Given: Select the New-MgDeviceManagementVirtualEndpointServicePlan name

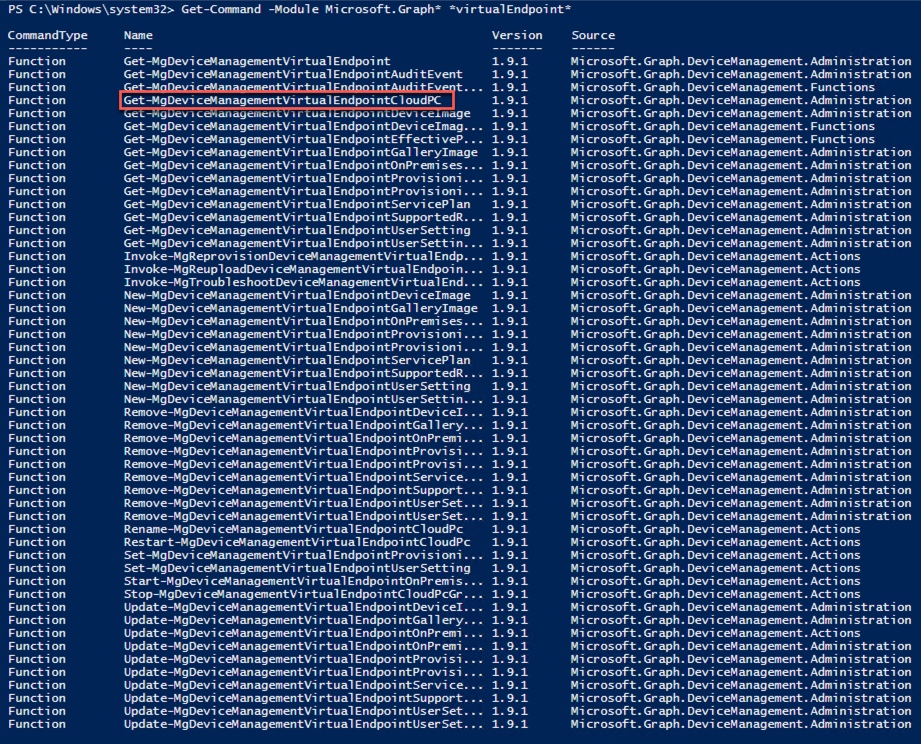Looking at the screenshot, I should pos(297,360).
